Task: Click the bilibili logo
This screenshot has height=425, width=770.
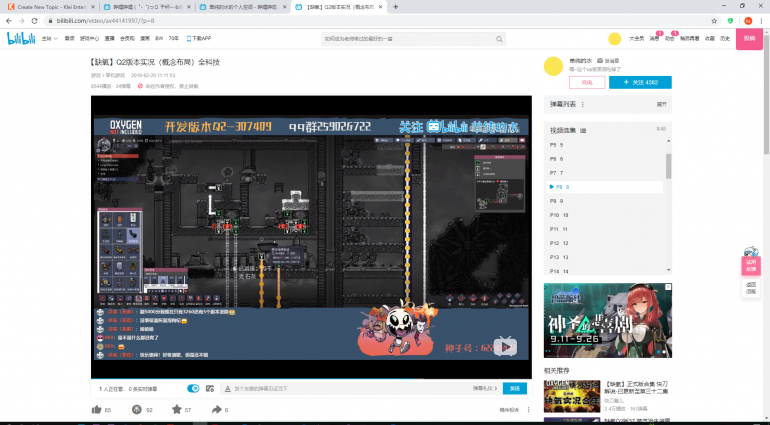Action: pyautogui.click(x=21, y=38)
